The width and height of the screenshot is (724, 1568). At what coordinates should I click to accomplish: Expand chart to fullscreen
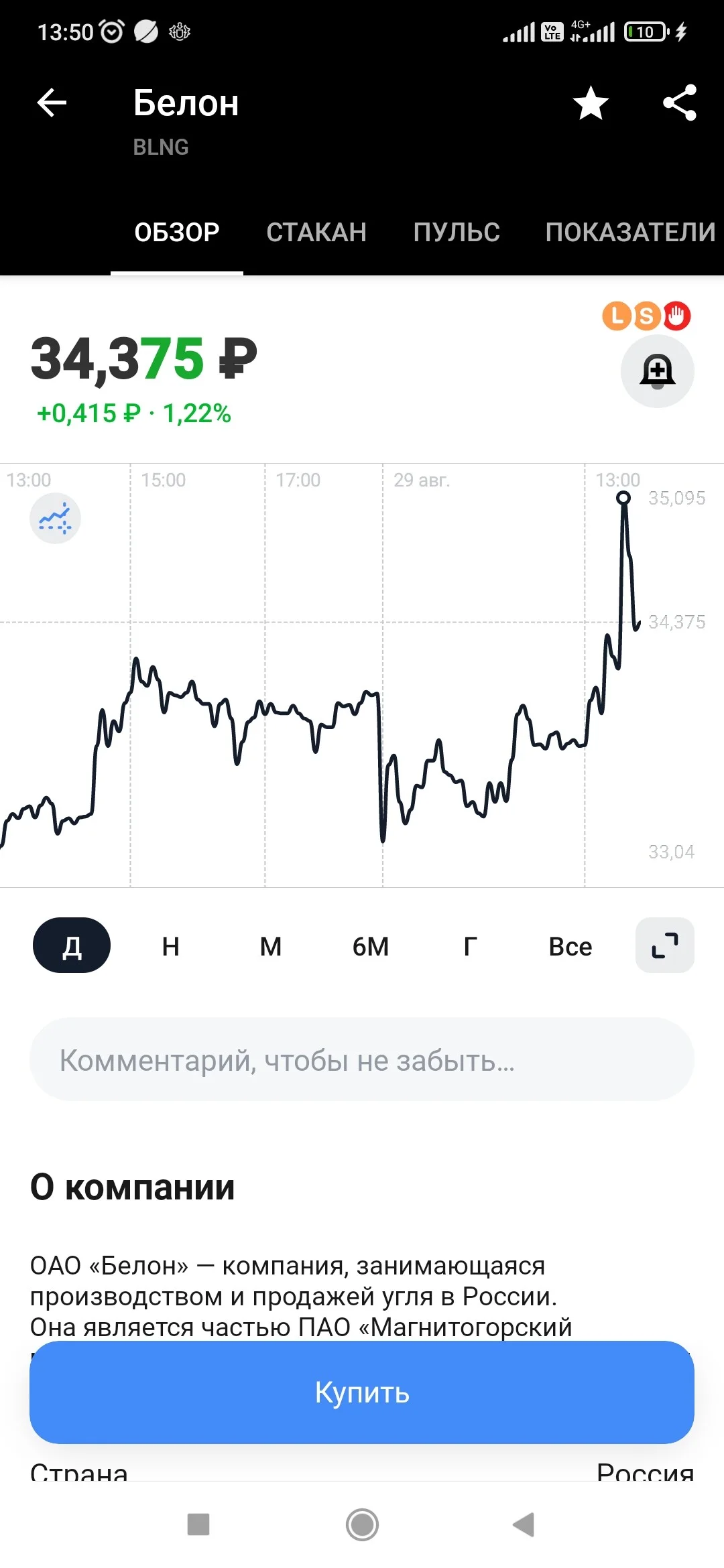[664, 945]
